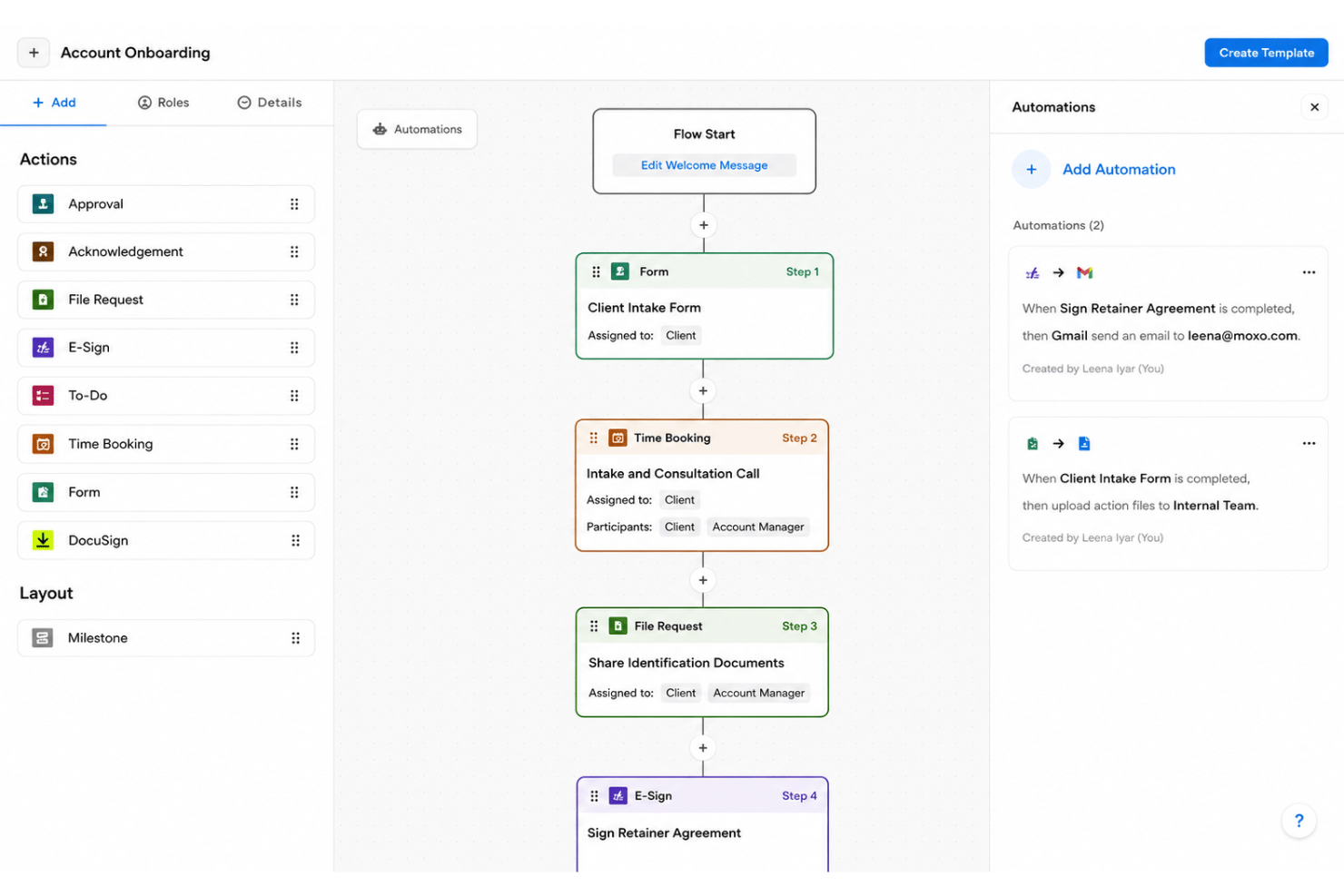
Task: Grab the drag handle on Form action row
Action: (x=294, y=492)
